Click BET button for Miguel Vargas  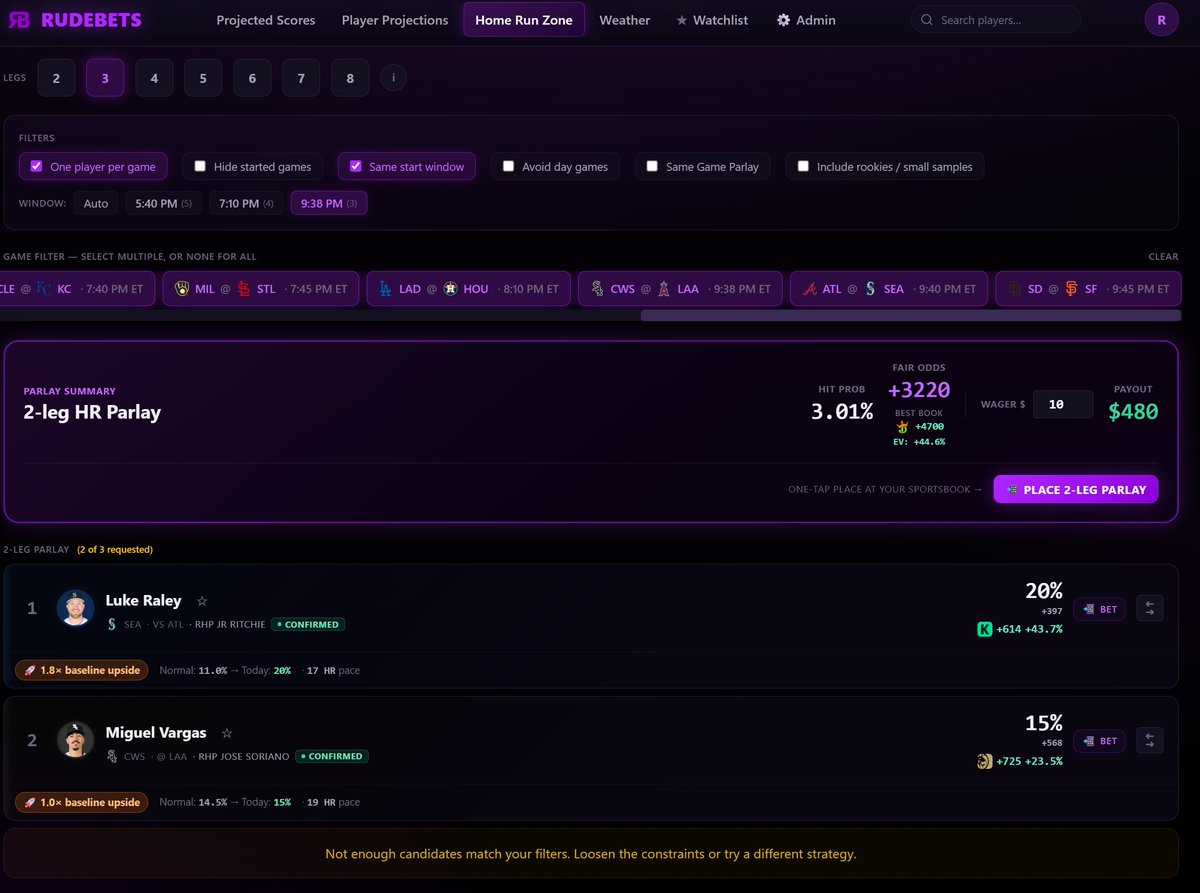1099,741
